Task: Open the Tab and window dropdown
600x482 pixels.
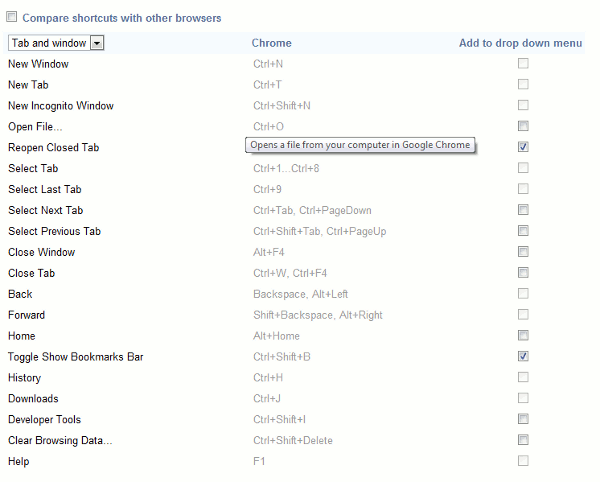Action: pyautogui.click(x=56, y=43)
